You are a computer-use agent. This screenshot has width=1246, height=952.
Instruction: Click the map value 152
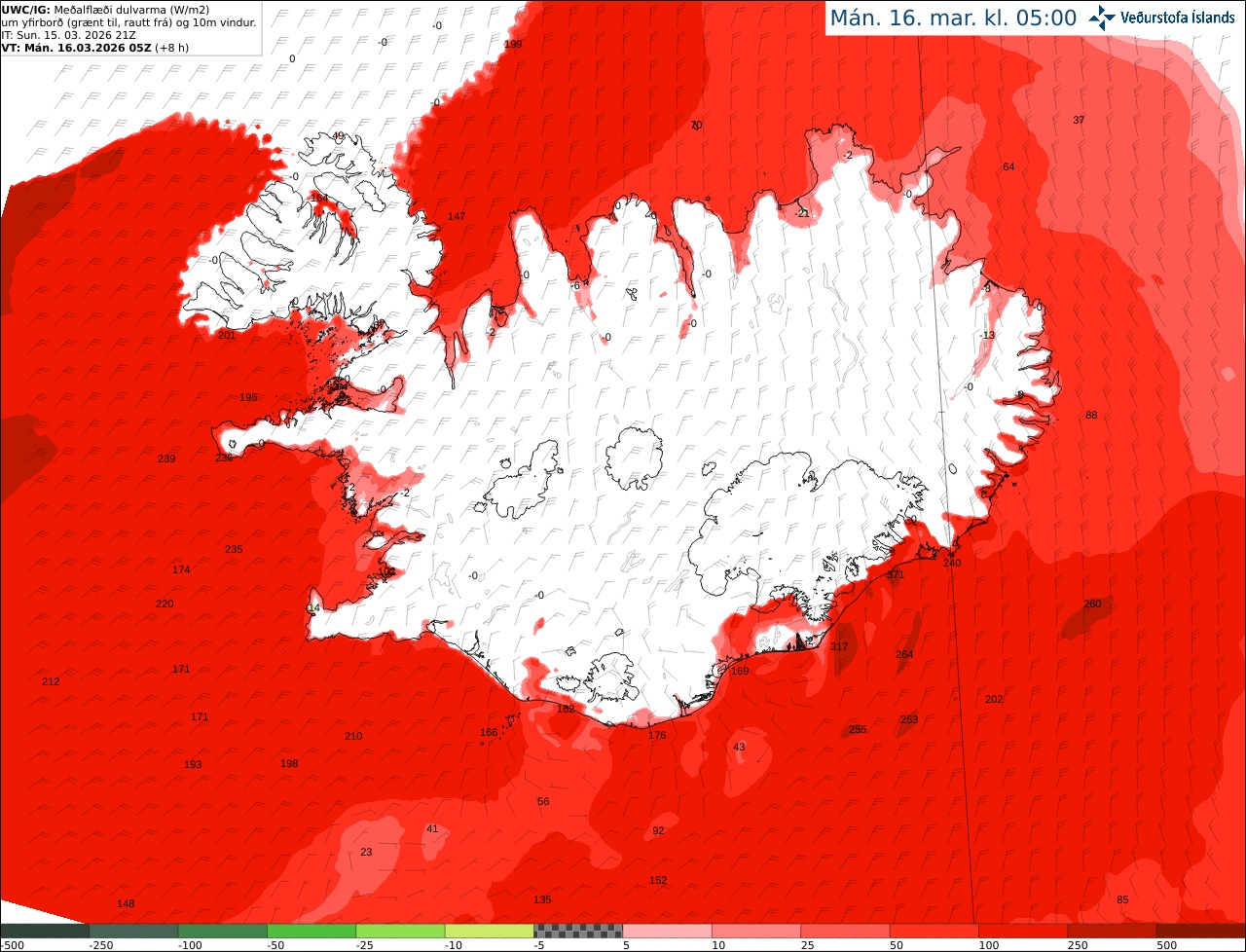(x=658, y=881)
